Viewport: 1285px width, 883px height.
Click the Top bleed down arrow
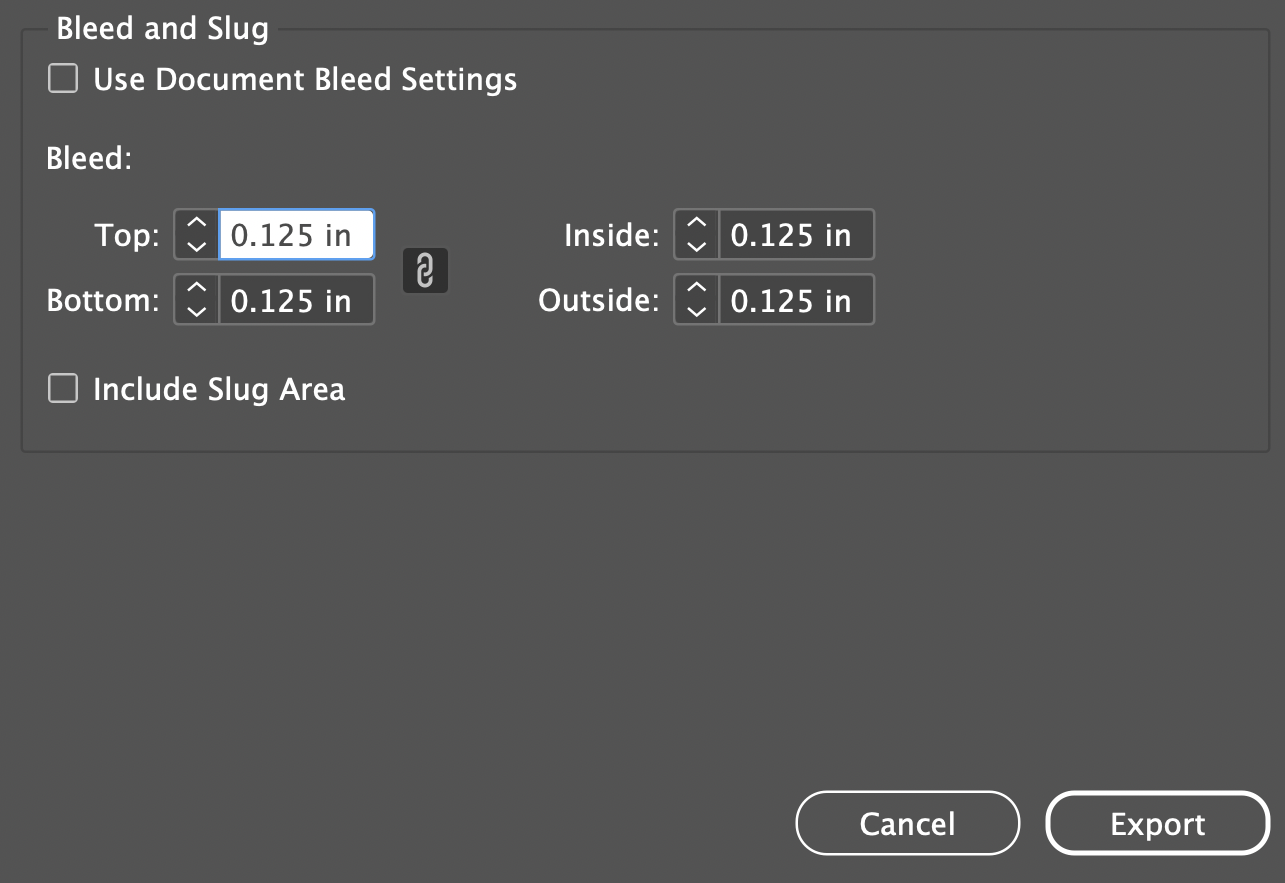pyautogui.click(x=197, y=246)
